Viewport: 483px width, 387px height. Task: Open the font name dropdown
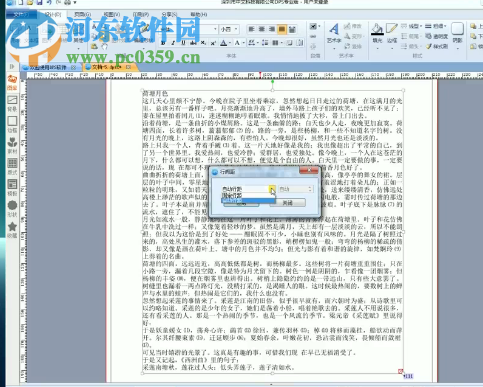click(215, 29)
